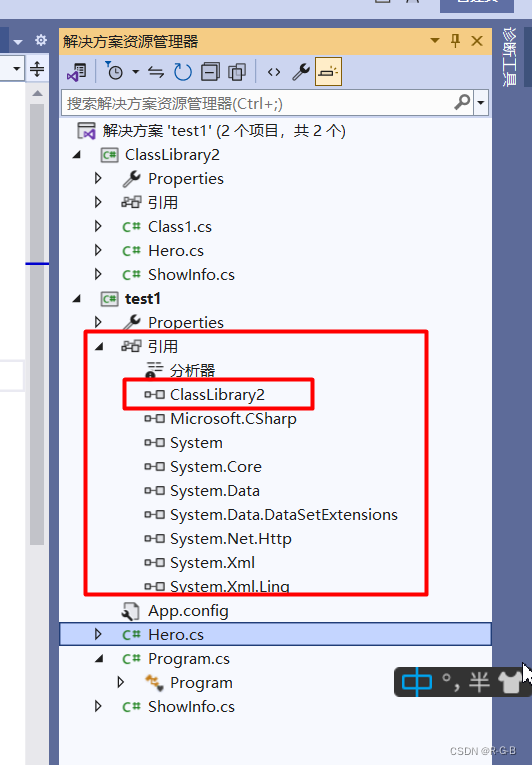Click the View Code toolbar icon
This screenshot has width=532, height=765.
point(274,72)
